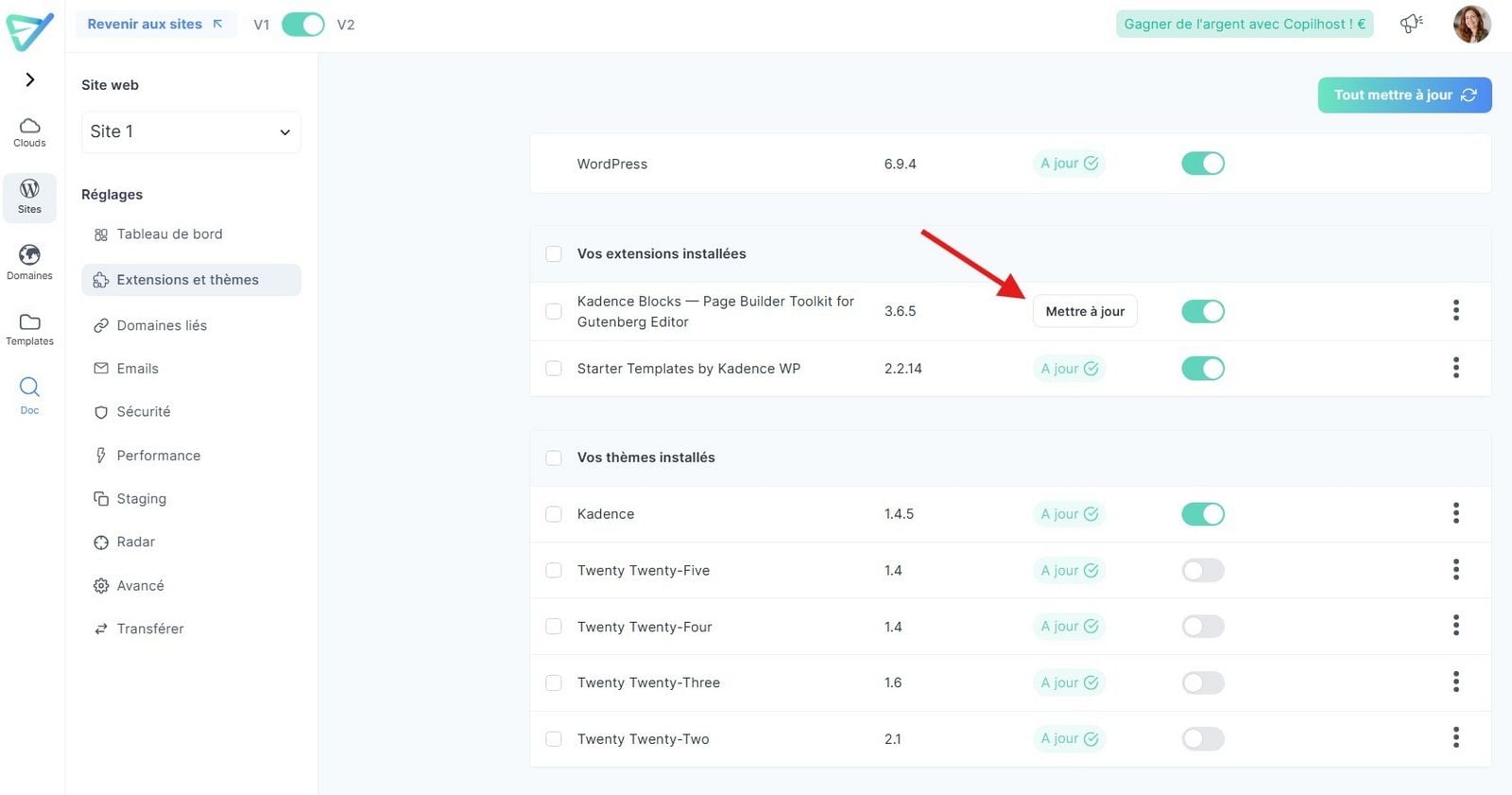This screenshot has width=1512, height=795.
Task: Click WordPress A jour status badge
Action: (1069, 164)
